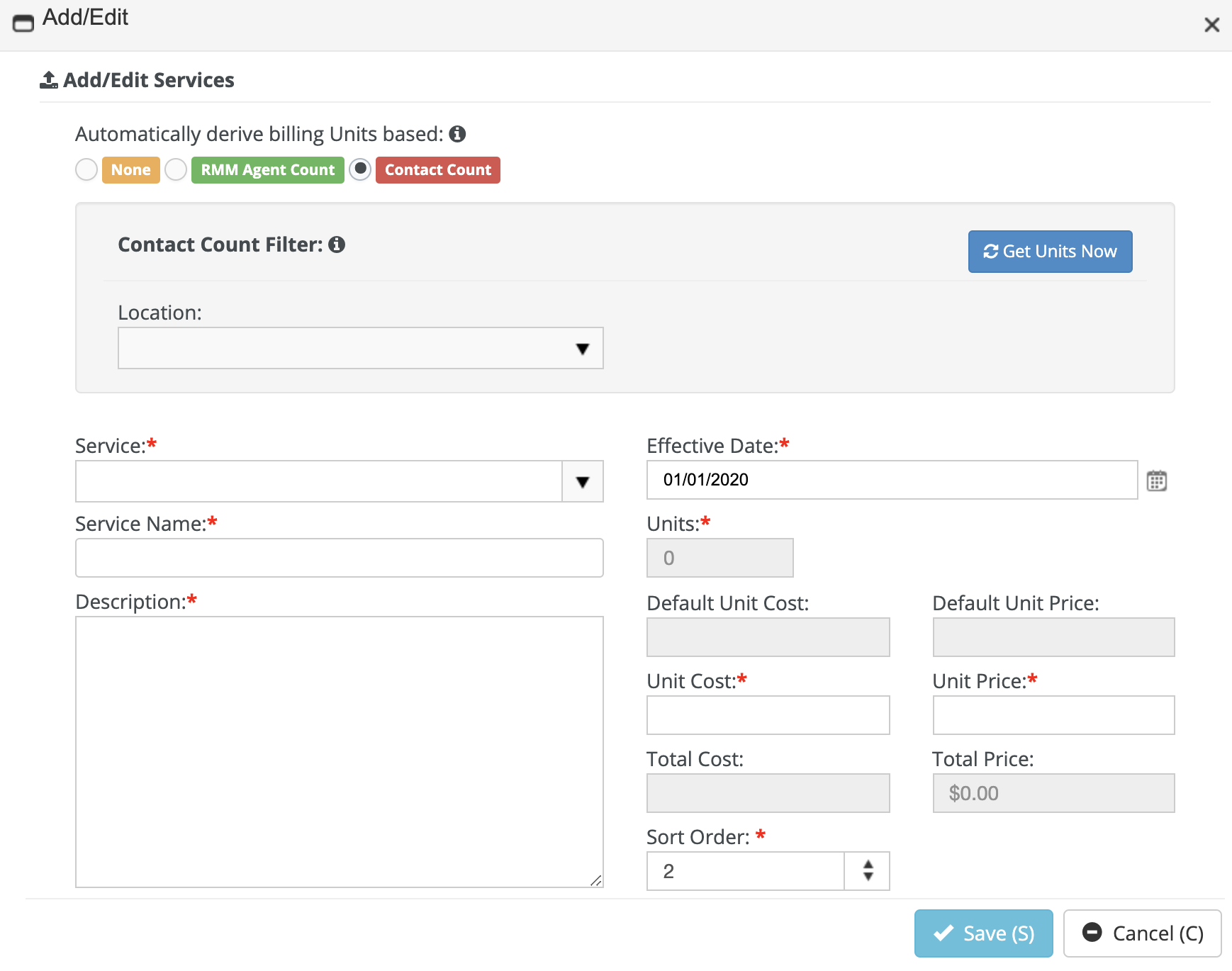1232x971 pixels.
Task: Expand the Service dropdown arrow
Action: coord(582,482)
